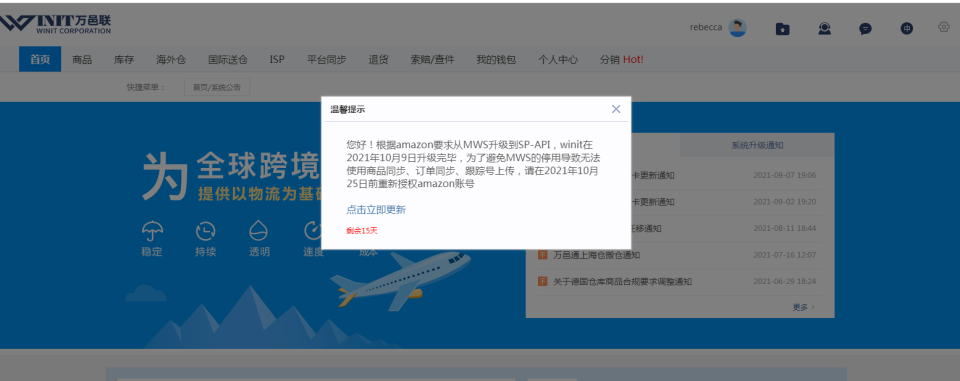Open the 商品 menu

point(82,59)
